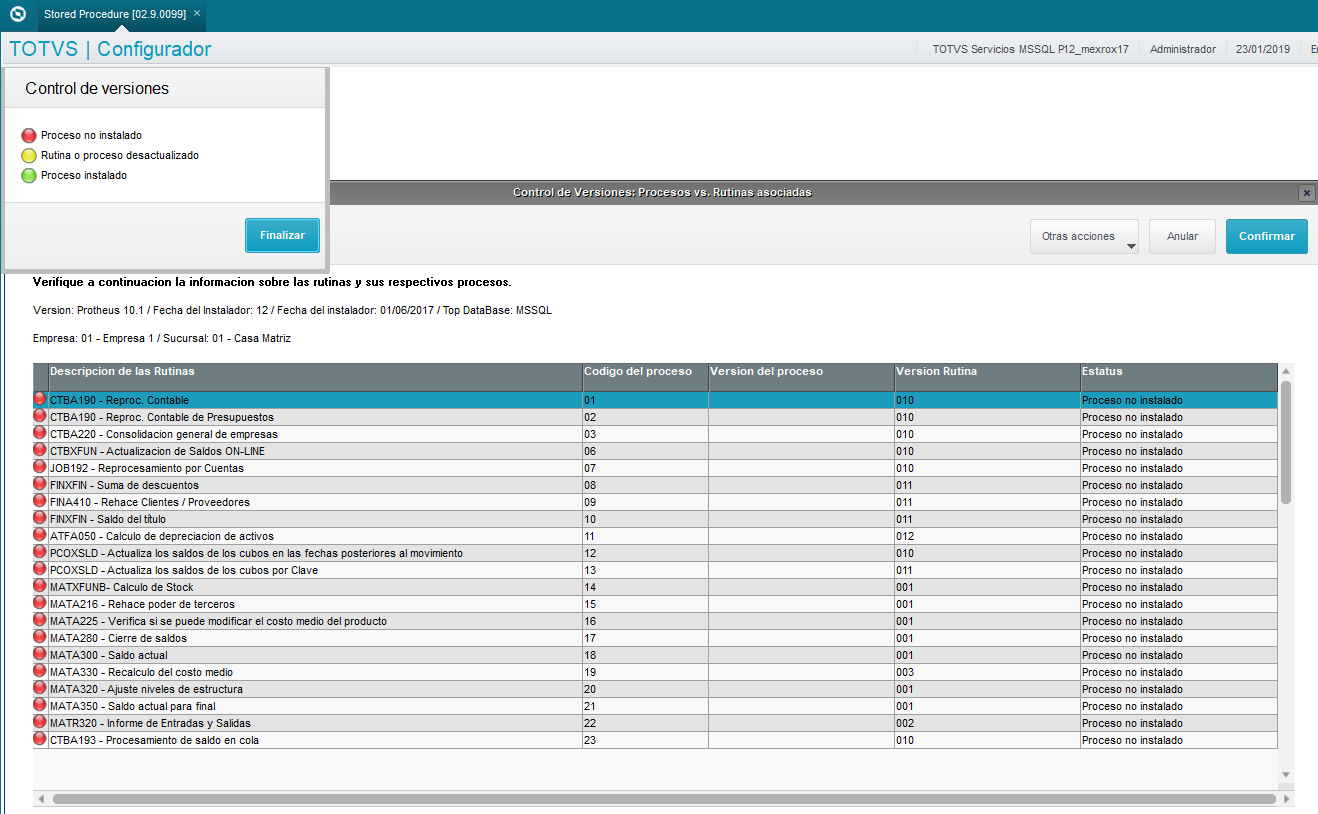The height and width of the screenshot is (814, 1318).
Task: Click process code cell '14'
Action: pos(645,587)
